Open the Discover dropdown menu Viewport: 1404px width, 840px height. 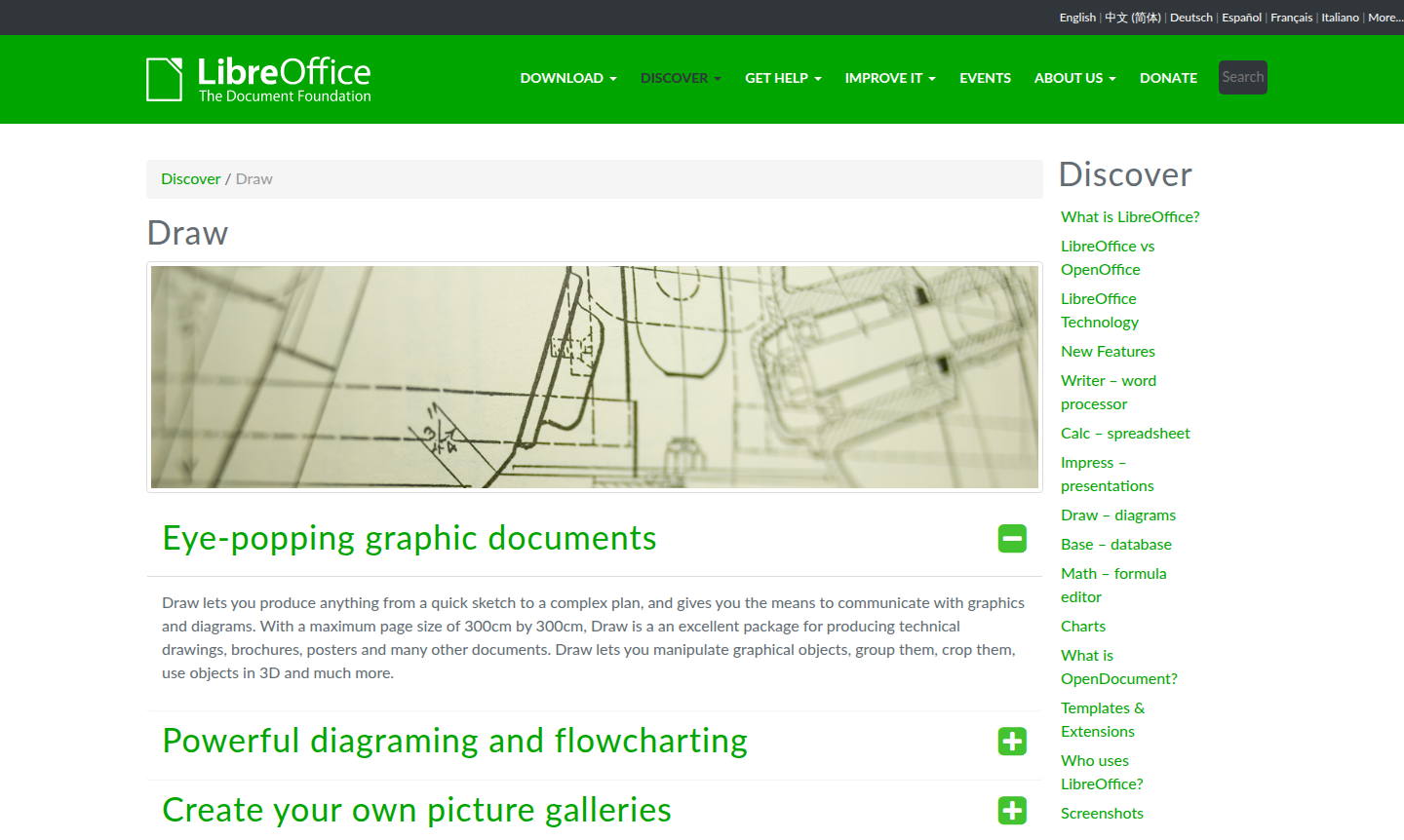(680, 78)
